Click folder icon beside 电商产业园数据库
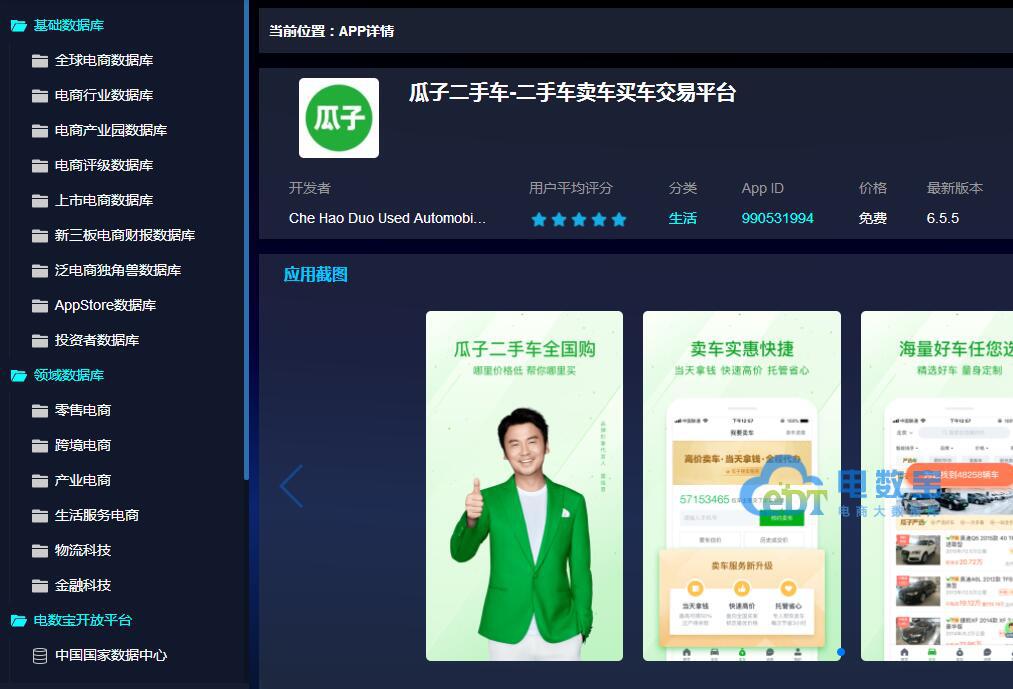 click(x=40, y=131)
